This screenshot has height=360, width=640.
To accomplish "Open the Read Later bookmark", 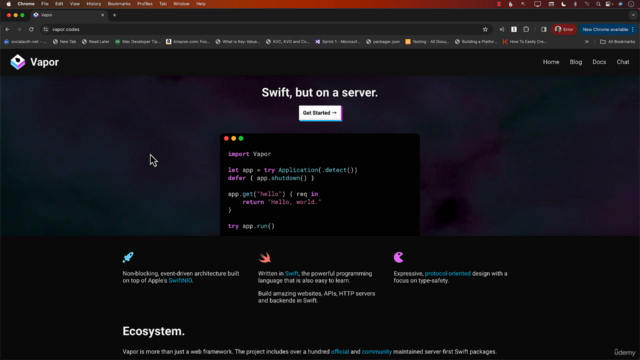I will (x=96, y=42).
